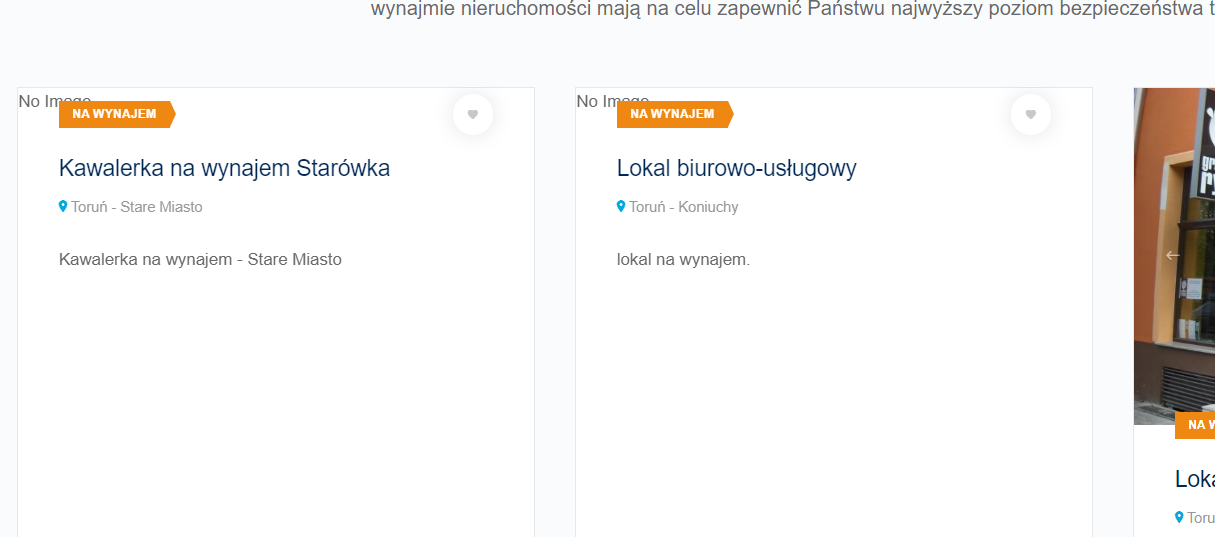Click the "lokal na wynajem." description text

pyautogui.click(x=683, y=260)
